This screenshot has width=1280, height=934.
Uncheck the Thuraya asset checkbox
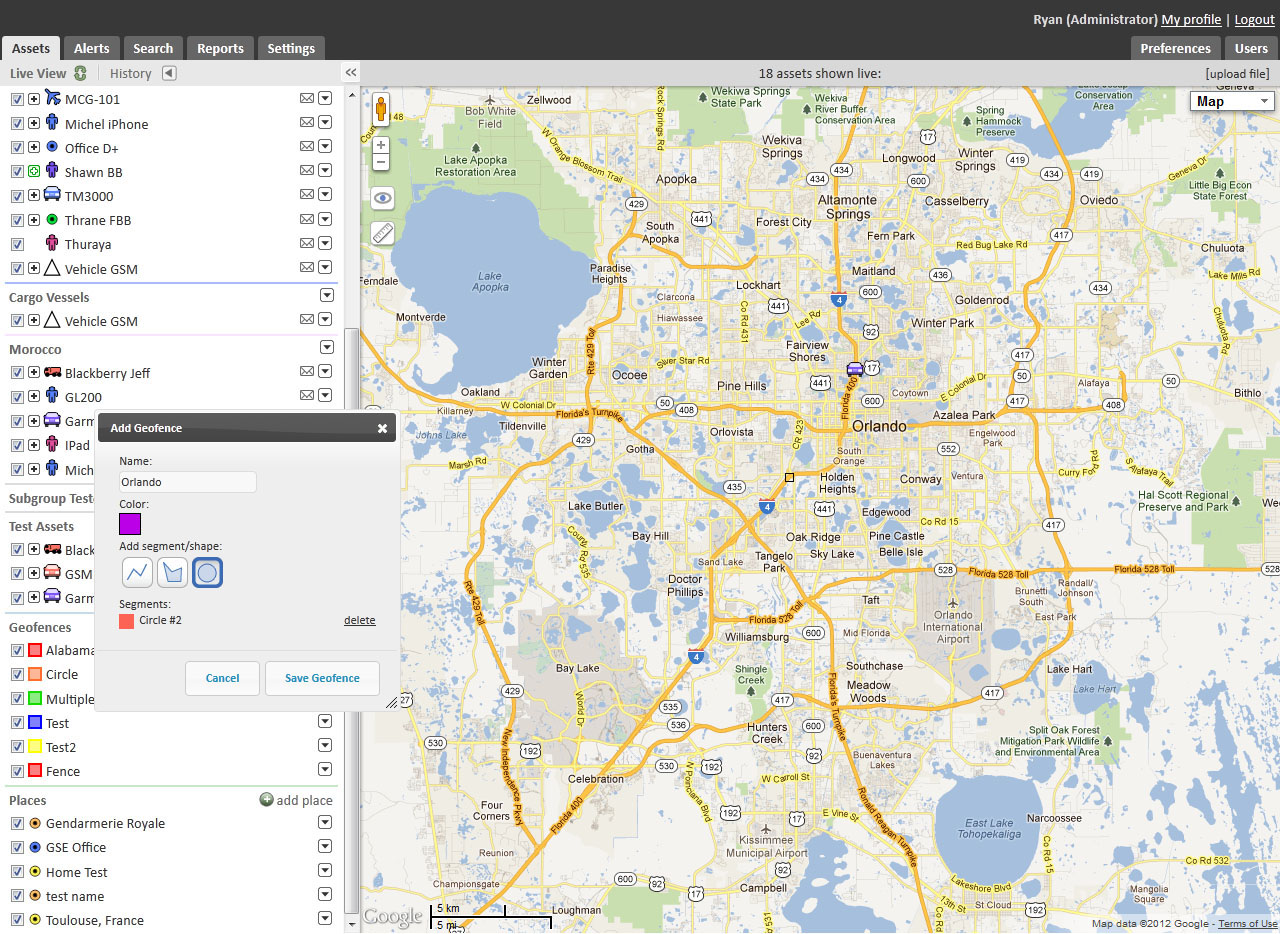(17, 243)
